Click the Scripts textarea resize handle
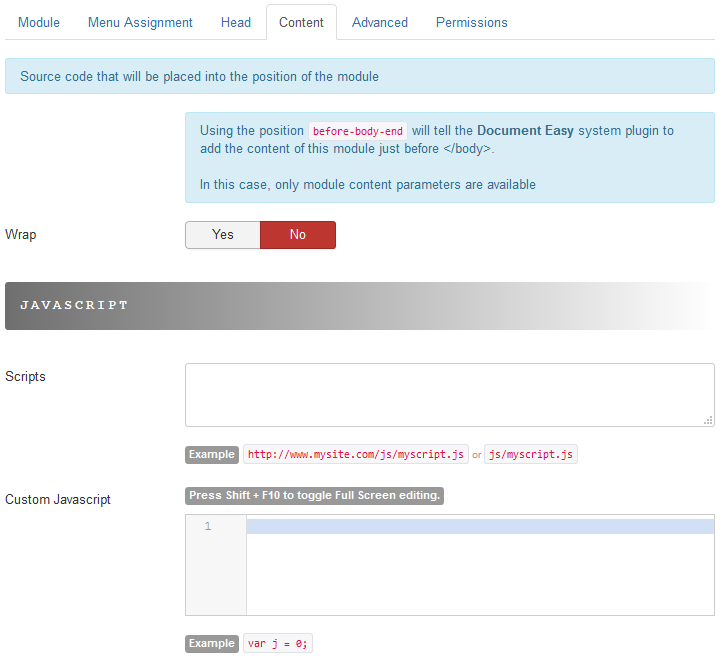 [708, 421]
